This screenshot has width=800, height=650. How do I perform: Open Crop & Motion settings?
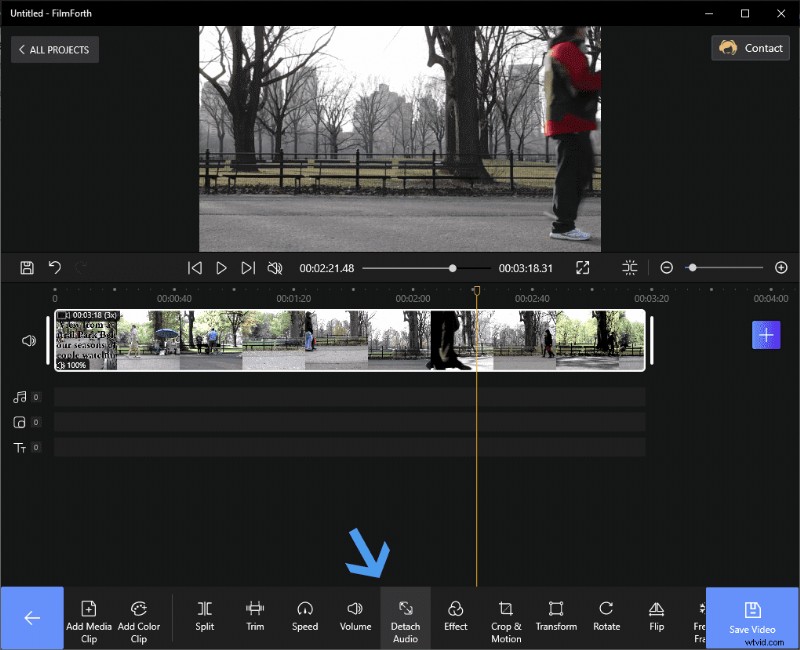(x=505, y=617)
